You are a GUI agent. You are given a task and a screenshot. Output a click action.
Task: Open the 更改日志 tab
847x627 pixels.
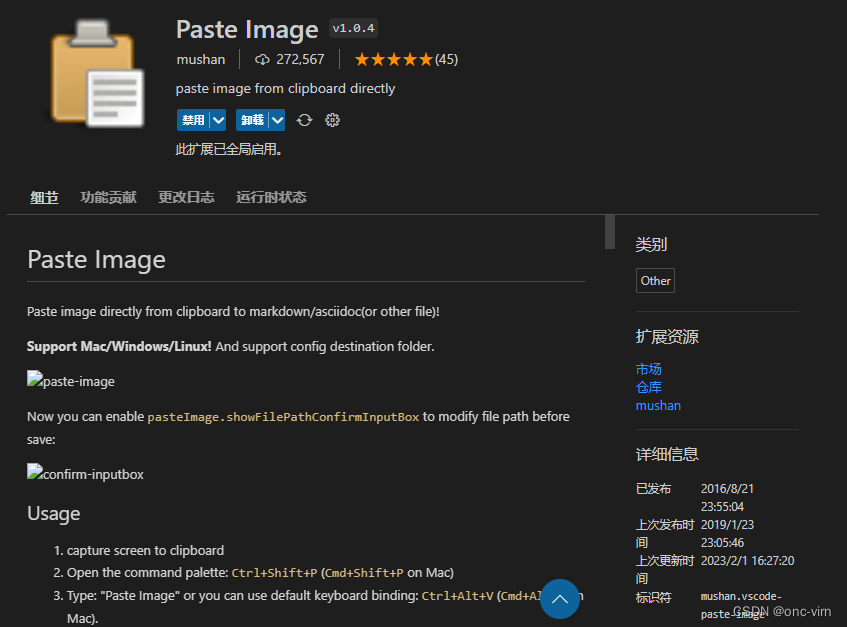[186, 198]
